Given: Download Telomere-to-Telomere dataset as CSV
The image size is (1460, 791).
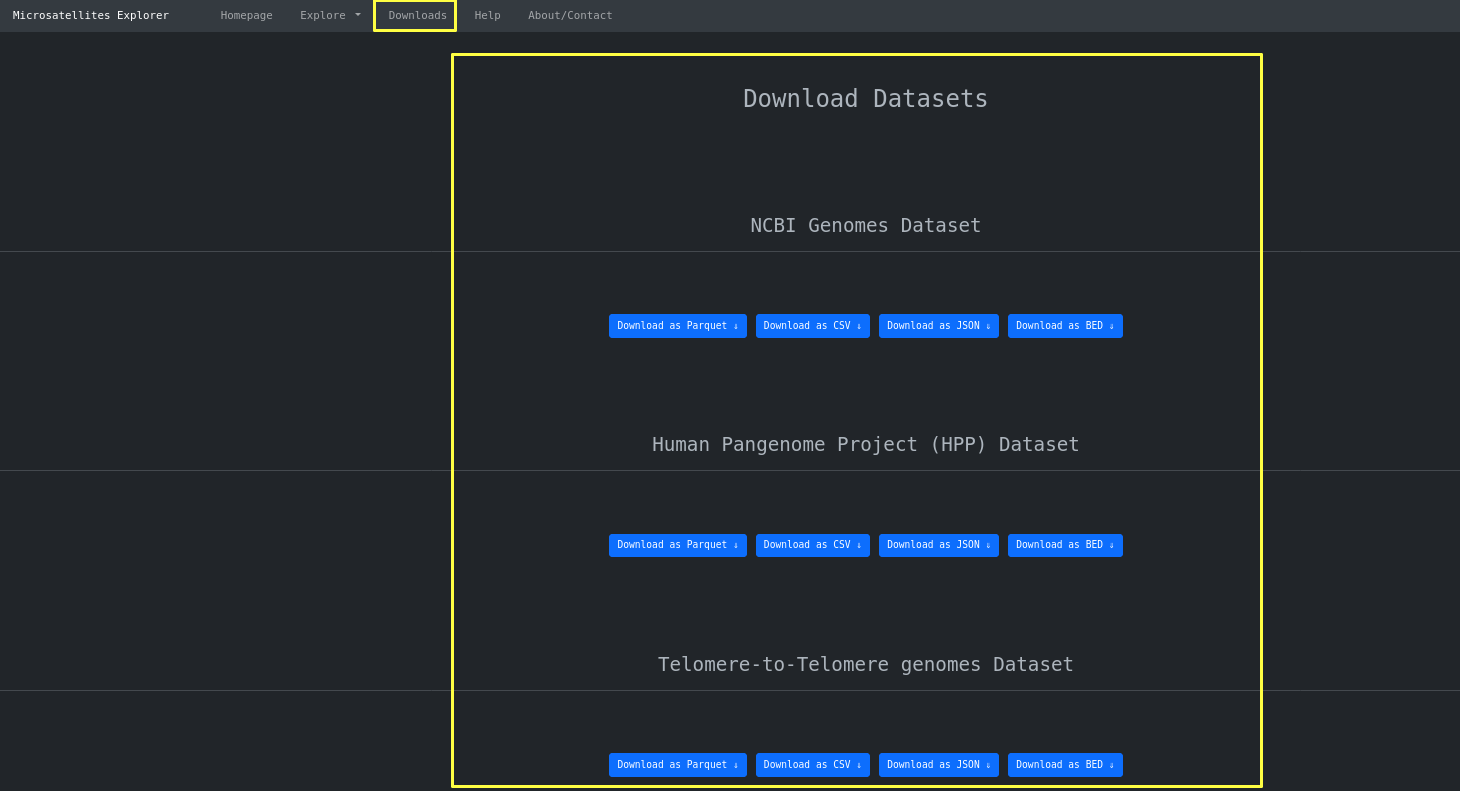Looking at the screenshot, I should click(x=812, y=765).
